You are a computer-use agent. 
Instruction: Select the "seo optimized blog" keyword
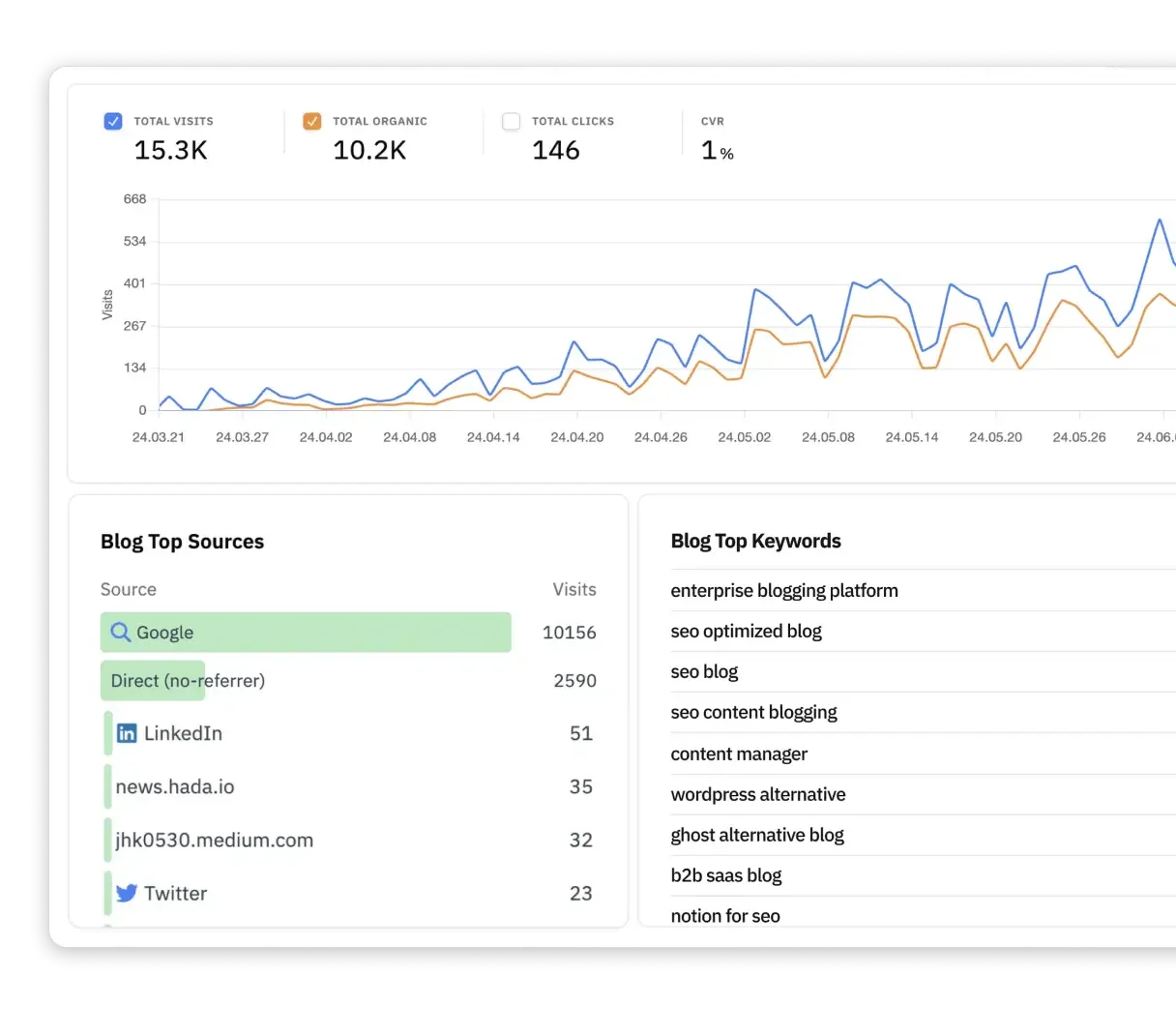[x=746, y=631]
